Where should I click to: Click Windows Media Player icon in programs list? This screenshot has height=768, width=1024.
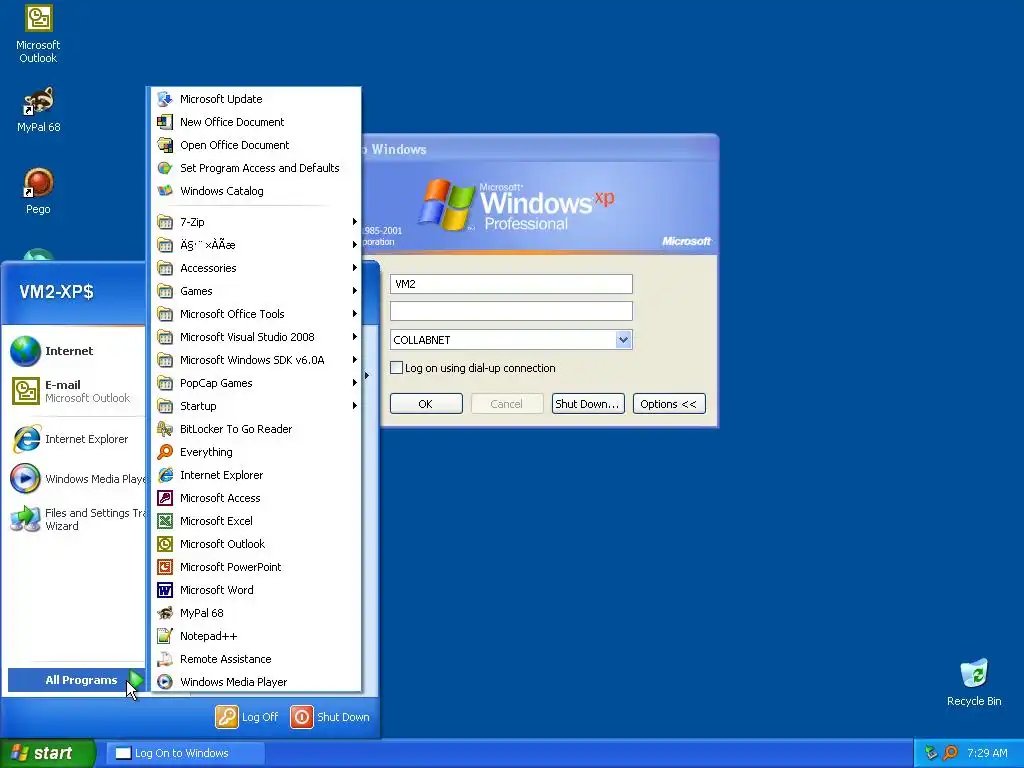click(x=165, y=682)
